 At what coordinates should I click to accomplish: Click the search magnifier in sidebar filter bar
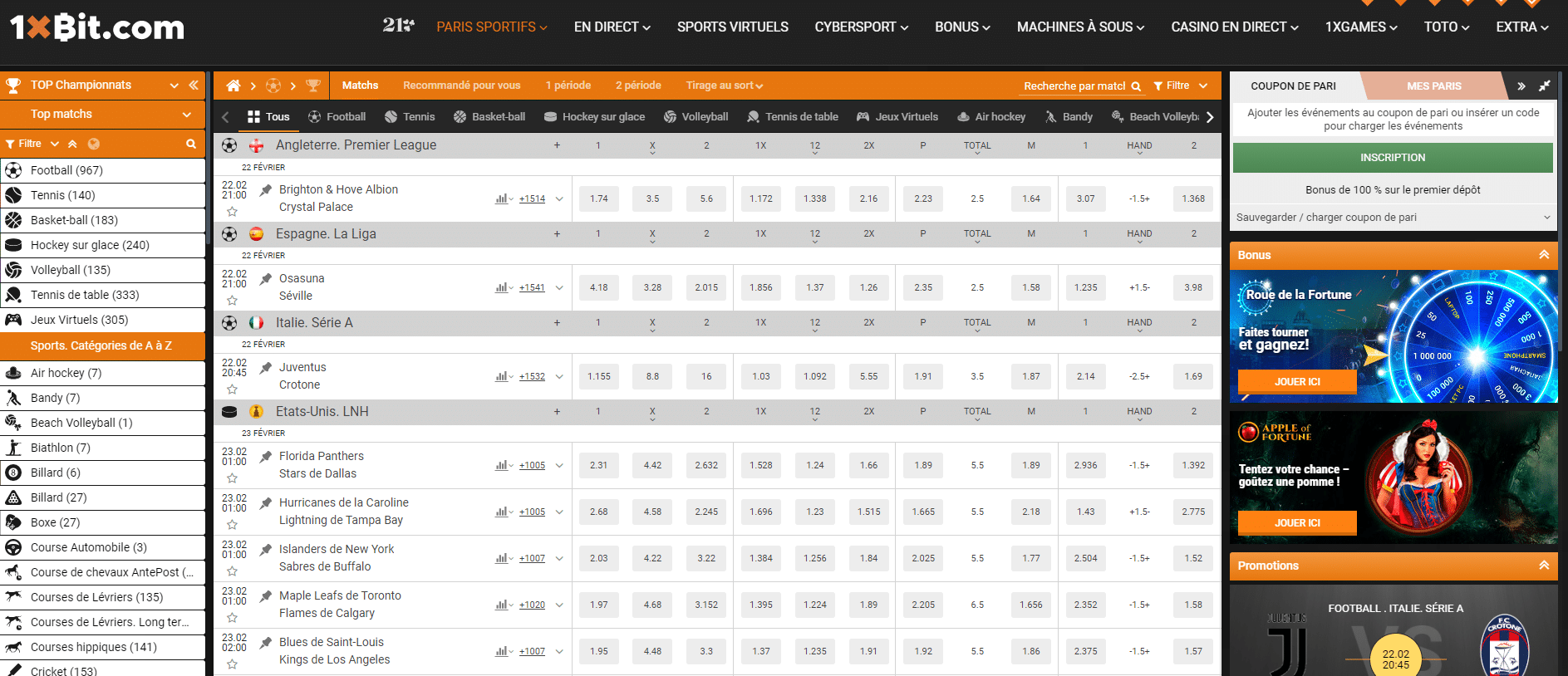[x=191, y=144]
